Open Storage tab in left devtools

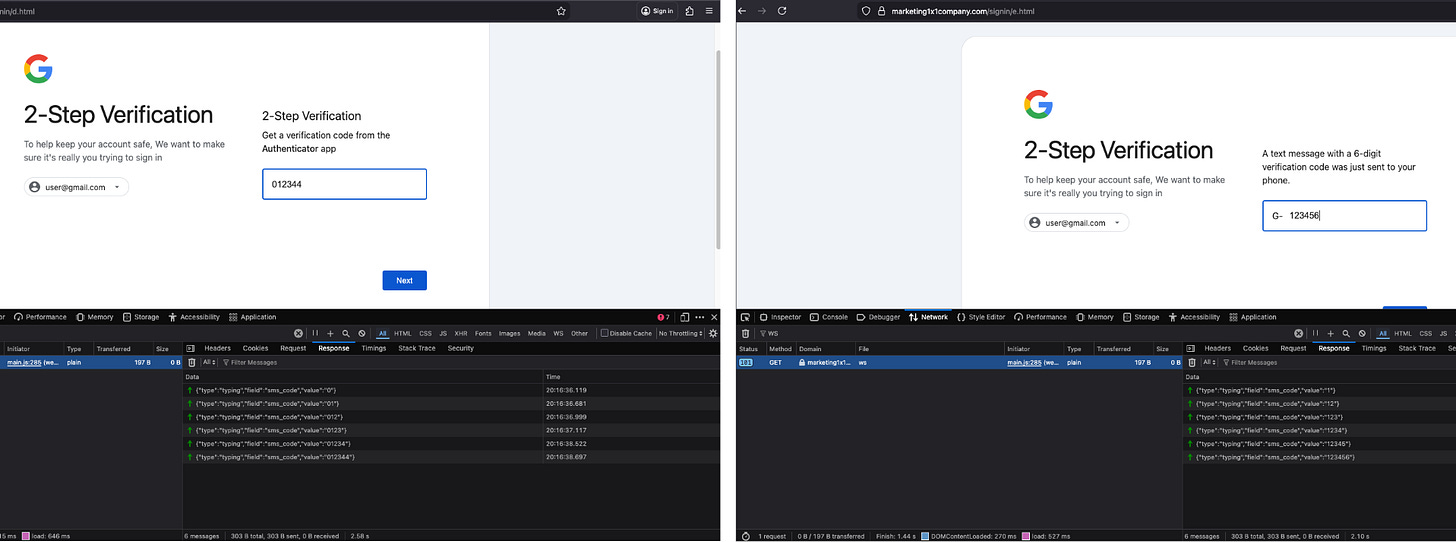141,317
